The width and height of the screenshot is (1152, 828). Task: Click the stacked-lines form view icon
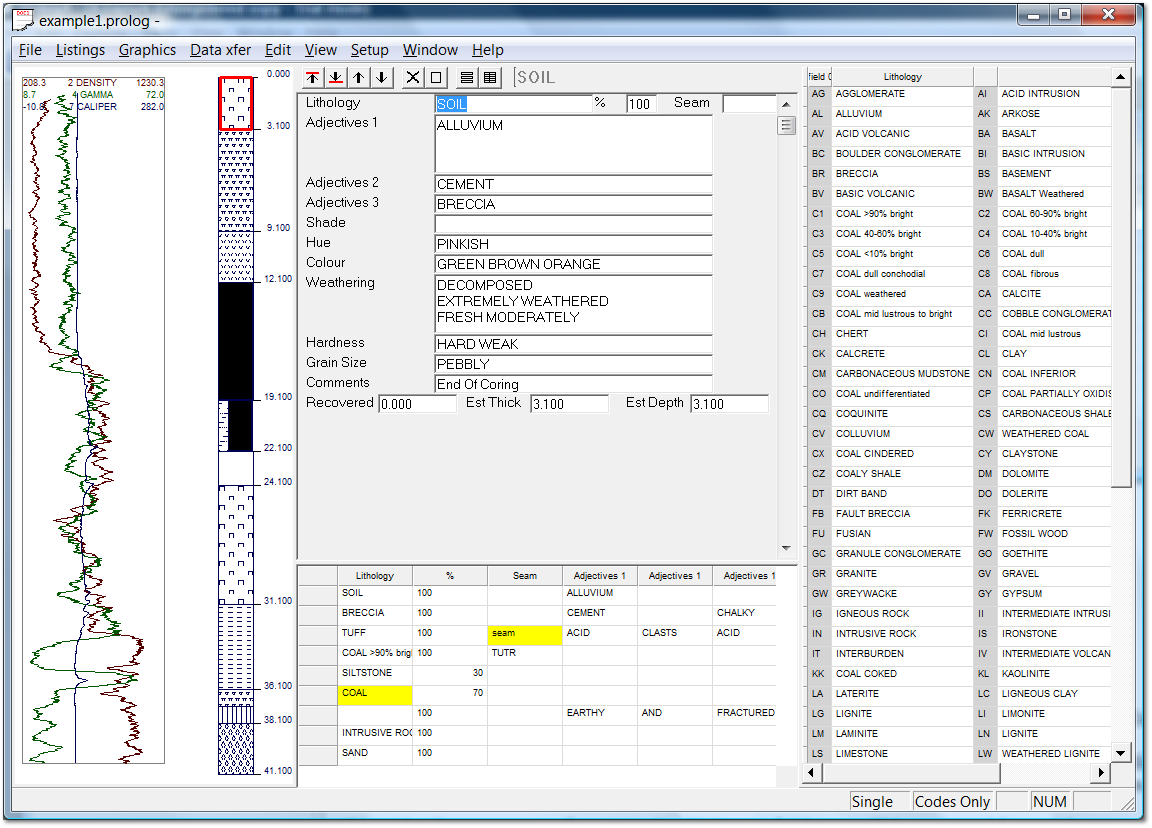click(466, 78)
